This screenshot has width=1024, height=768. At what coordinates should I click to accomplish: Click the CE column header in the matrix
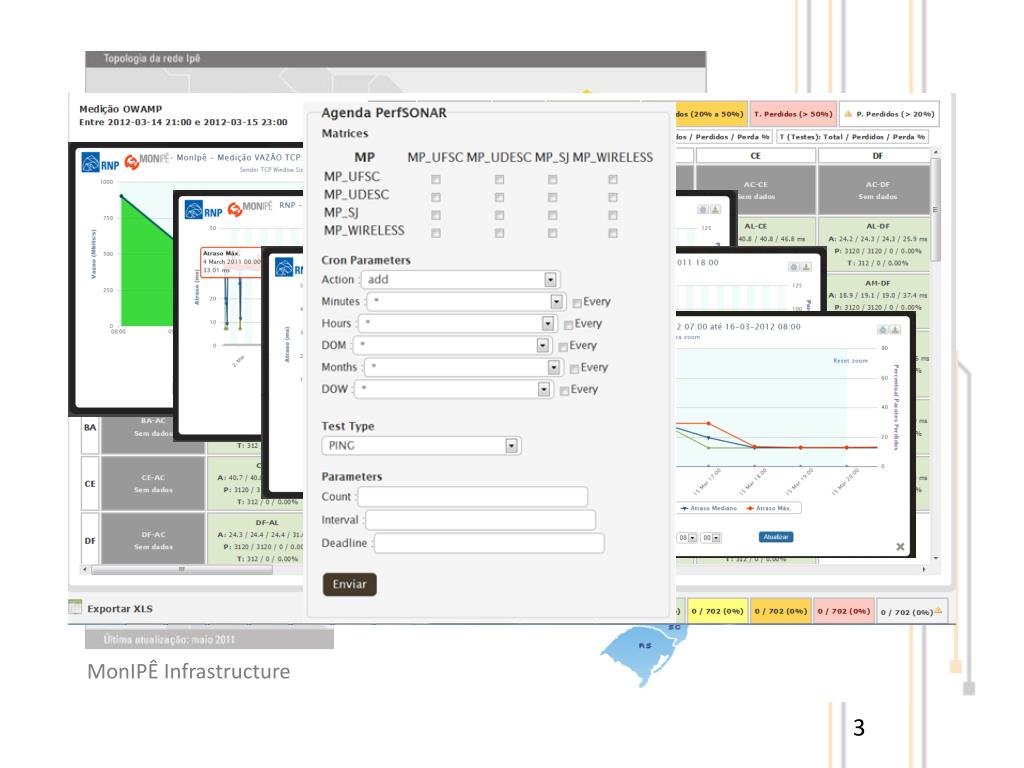(x=756, y=155)
